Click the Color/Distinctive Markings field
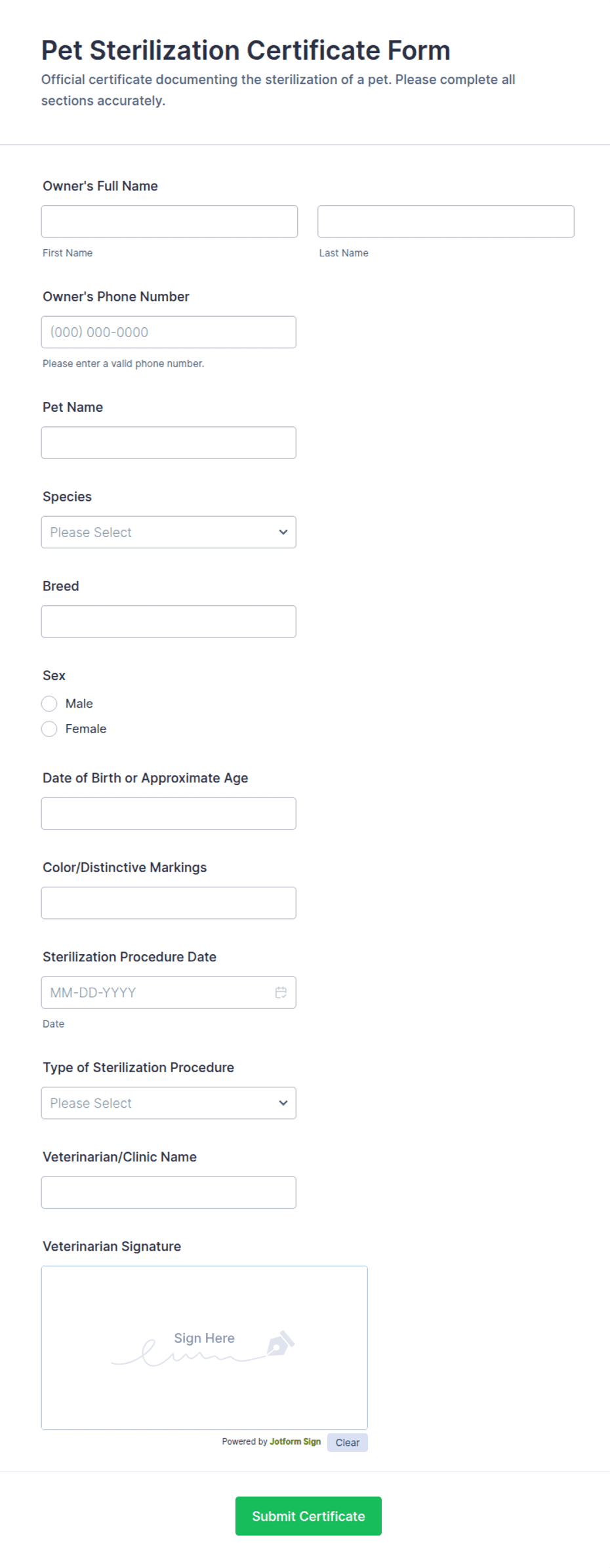The height and width of the screenshot is (1568, 610). tap(168, 903)
